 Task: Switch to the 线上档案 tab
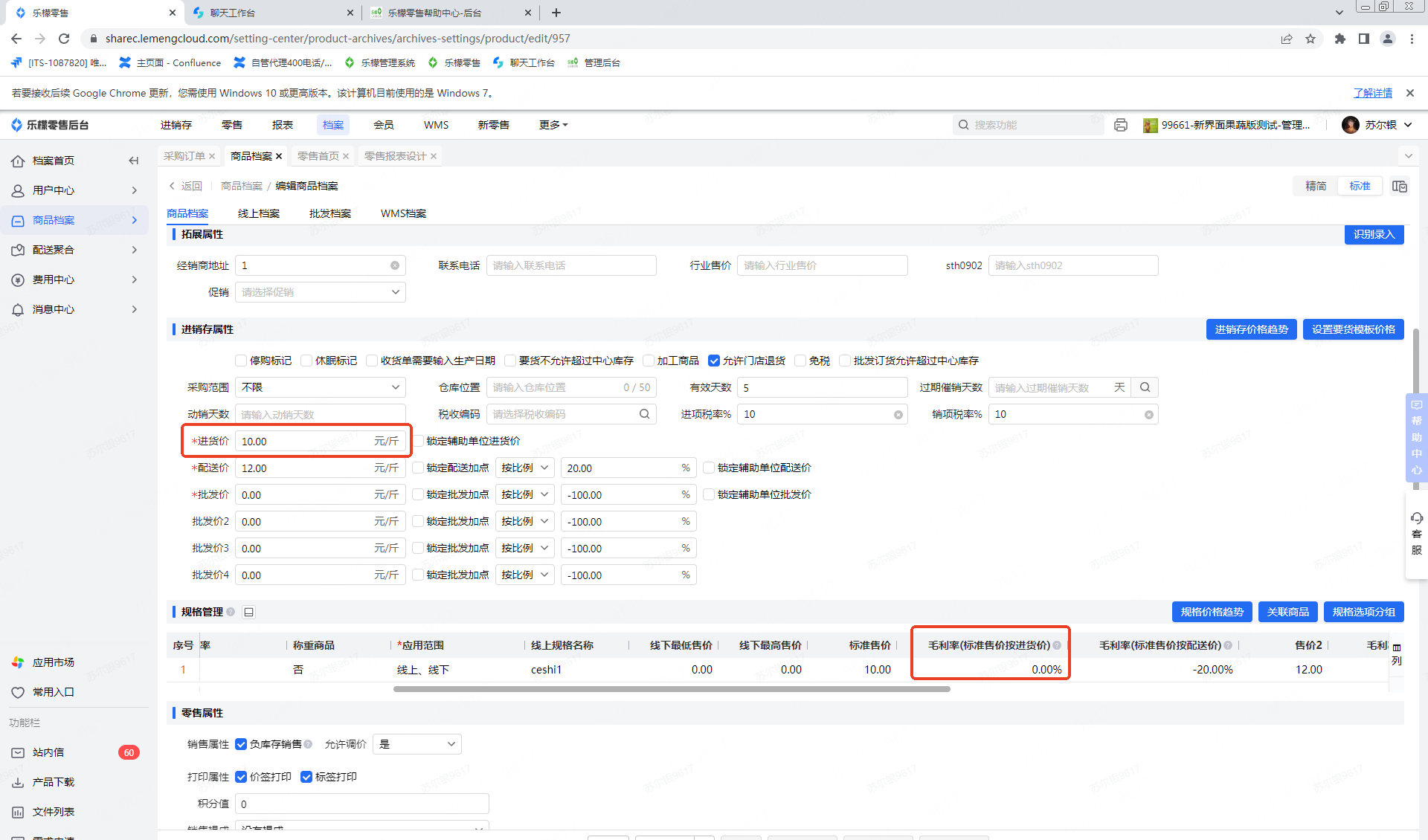pyautogui.click(x=258, y=213)
